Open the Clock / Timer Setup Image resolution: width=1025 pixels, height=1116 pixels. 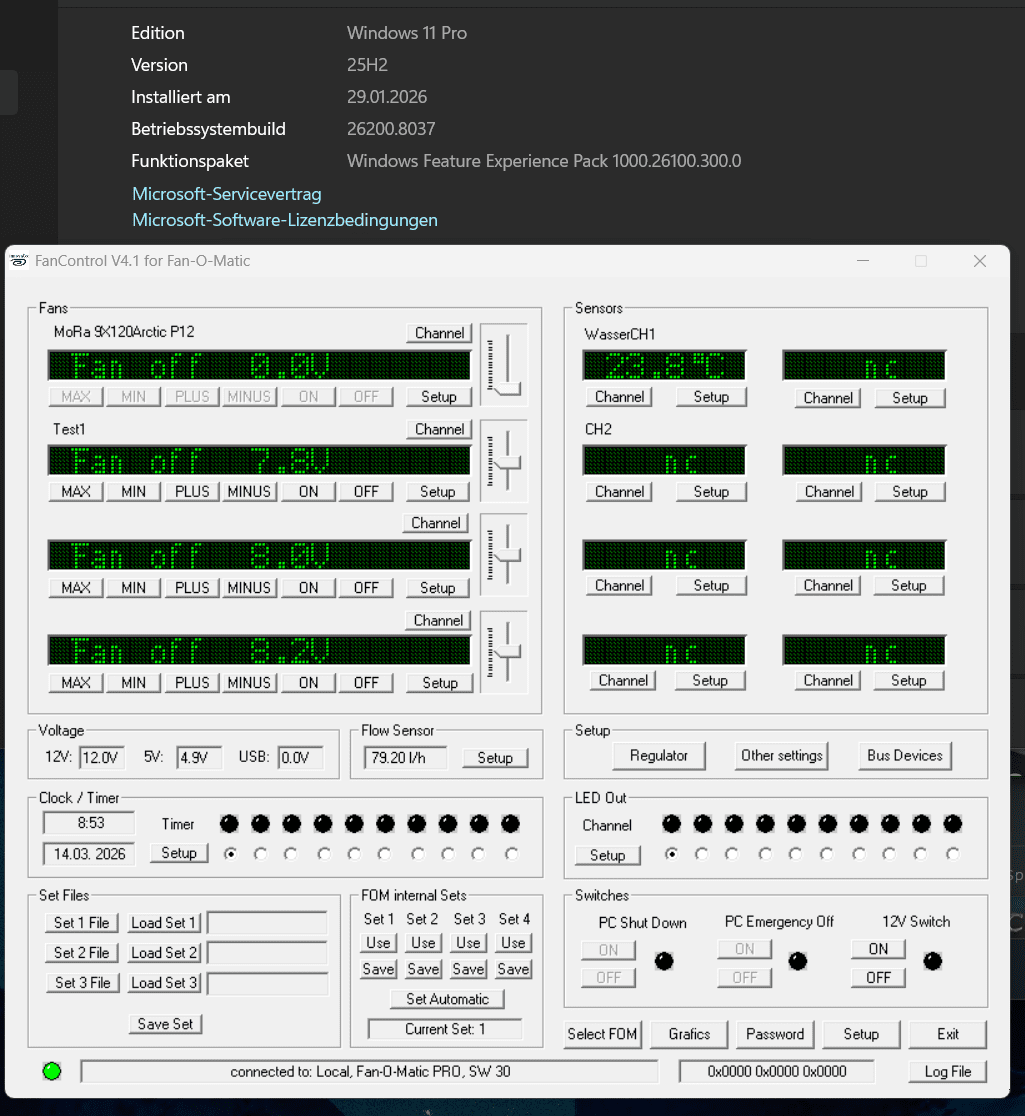(179, 853)
